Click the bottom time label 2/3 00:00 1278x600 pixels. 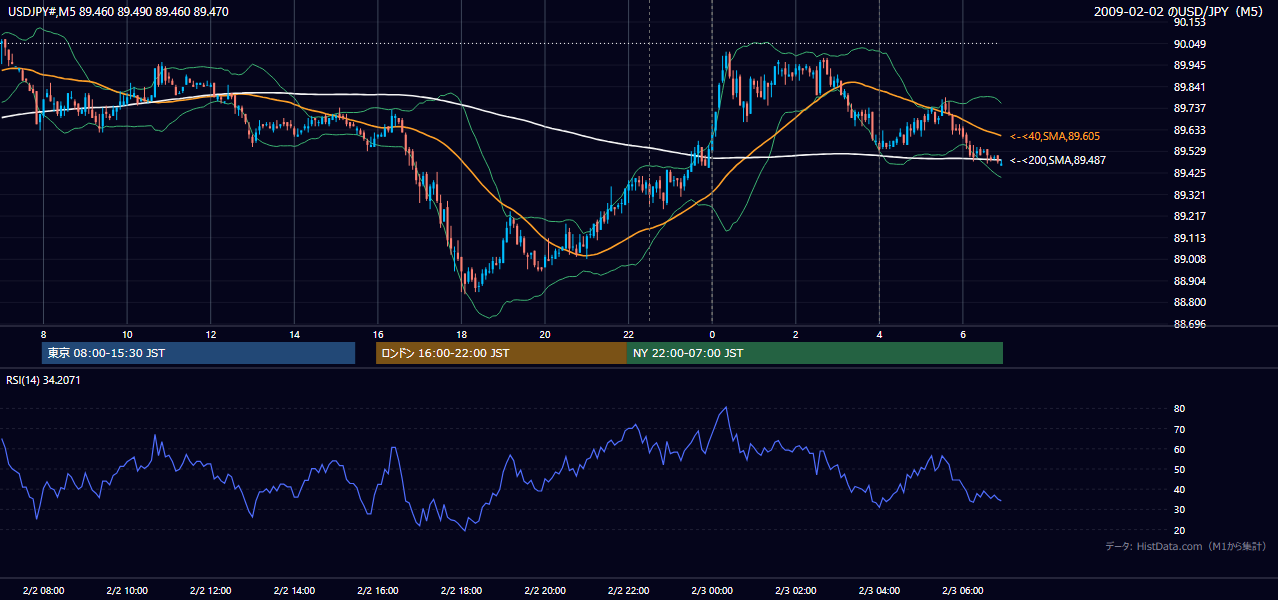tap(712, 590)
